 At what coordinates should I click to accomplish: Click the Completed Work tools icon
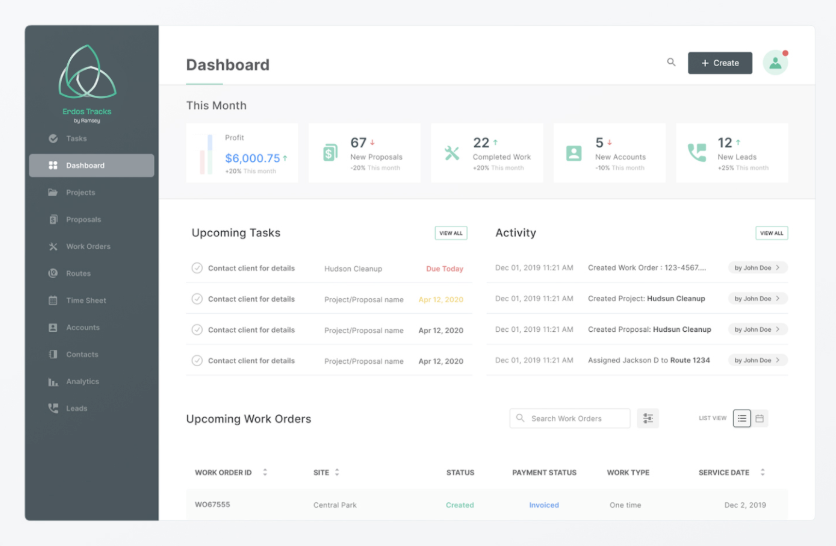[452, 153]
